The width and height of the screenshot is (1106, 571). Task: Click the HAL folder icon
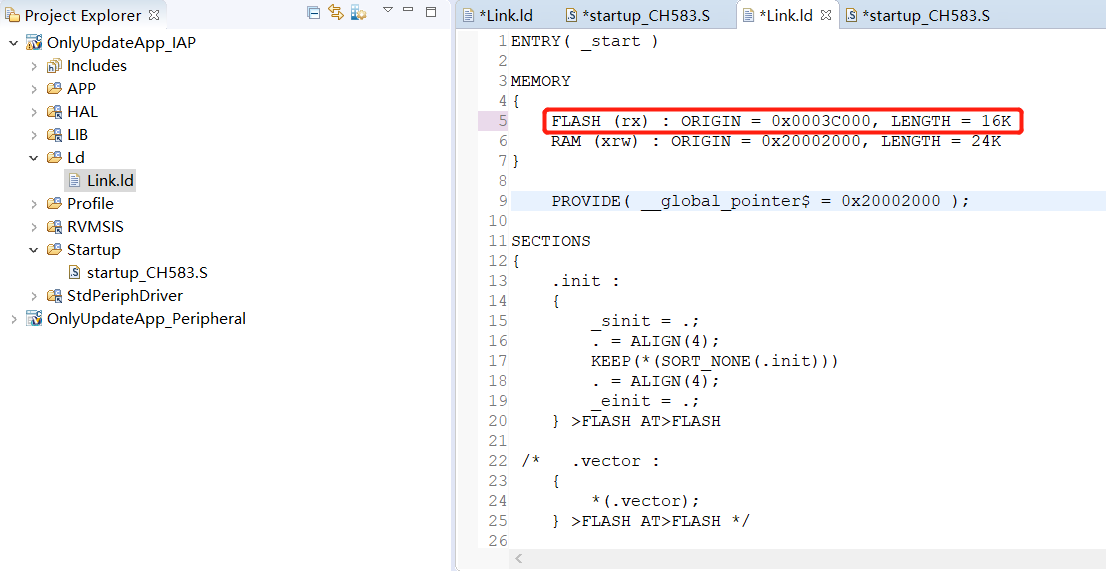click(54, 112)
